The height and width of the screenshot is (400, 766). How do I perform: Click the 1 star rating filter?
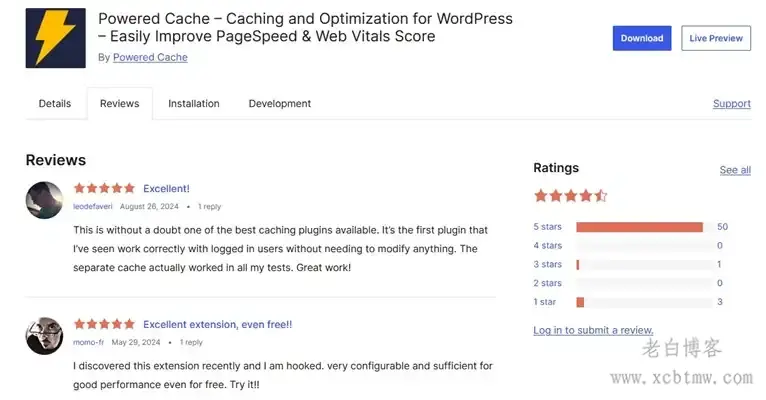point(545,302)
